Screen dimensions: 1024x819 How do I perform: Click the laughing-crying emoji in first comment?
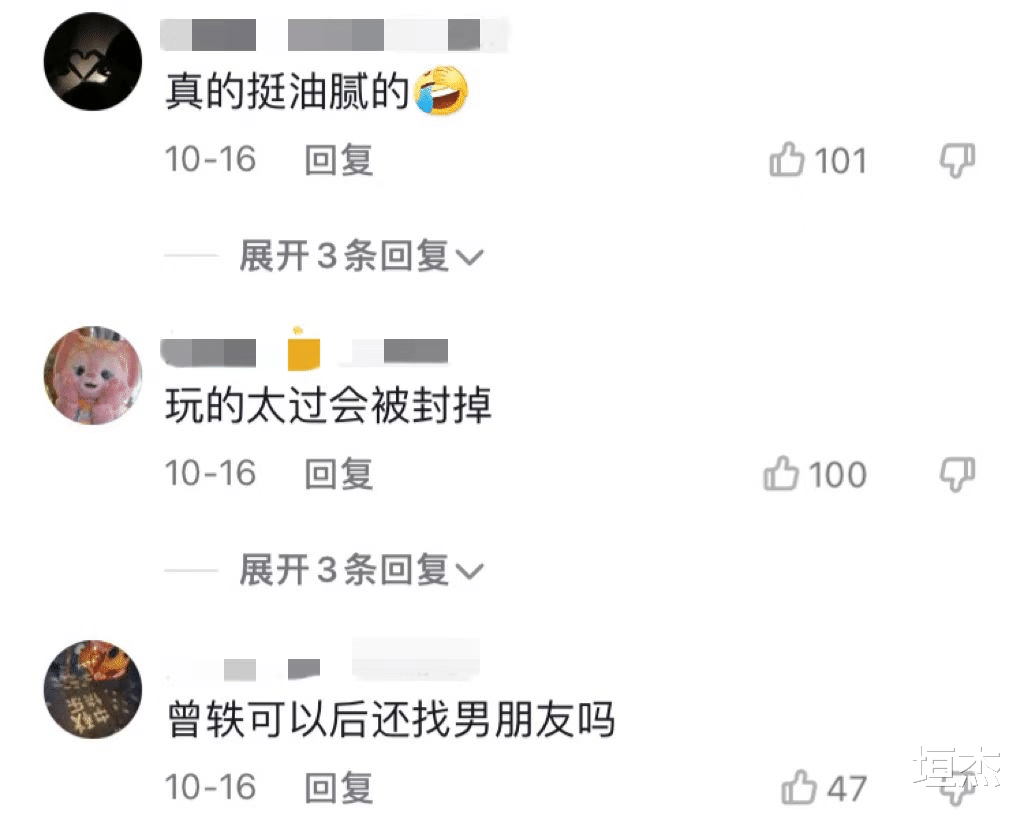pos(441,90)
